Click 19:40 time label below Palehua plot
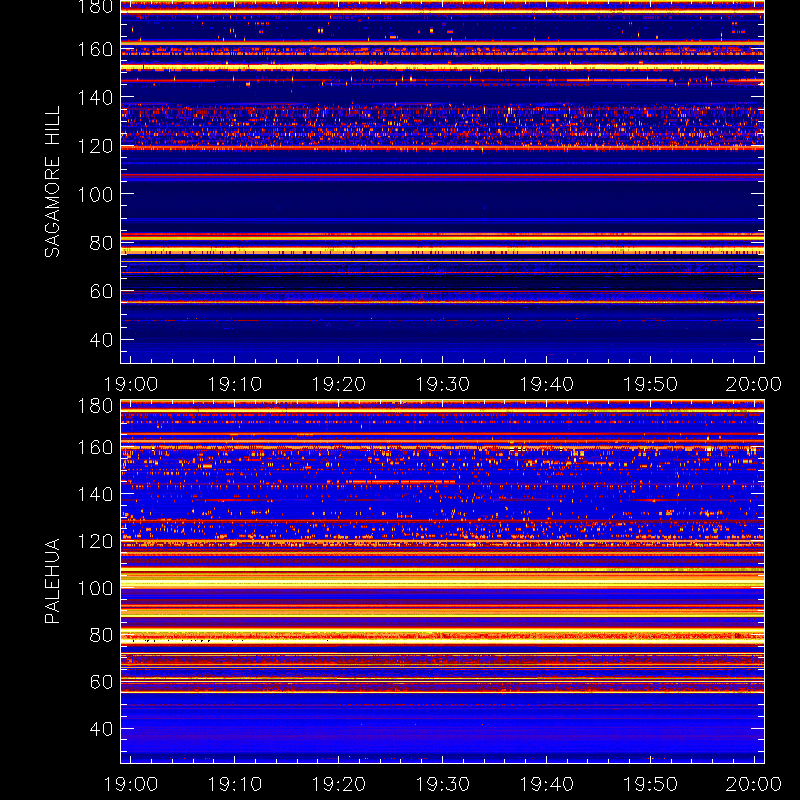The image size is (800, 800). tap(546, 784)
